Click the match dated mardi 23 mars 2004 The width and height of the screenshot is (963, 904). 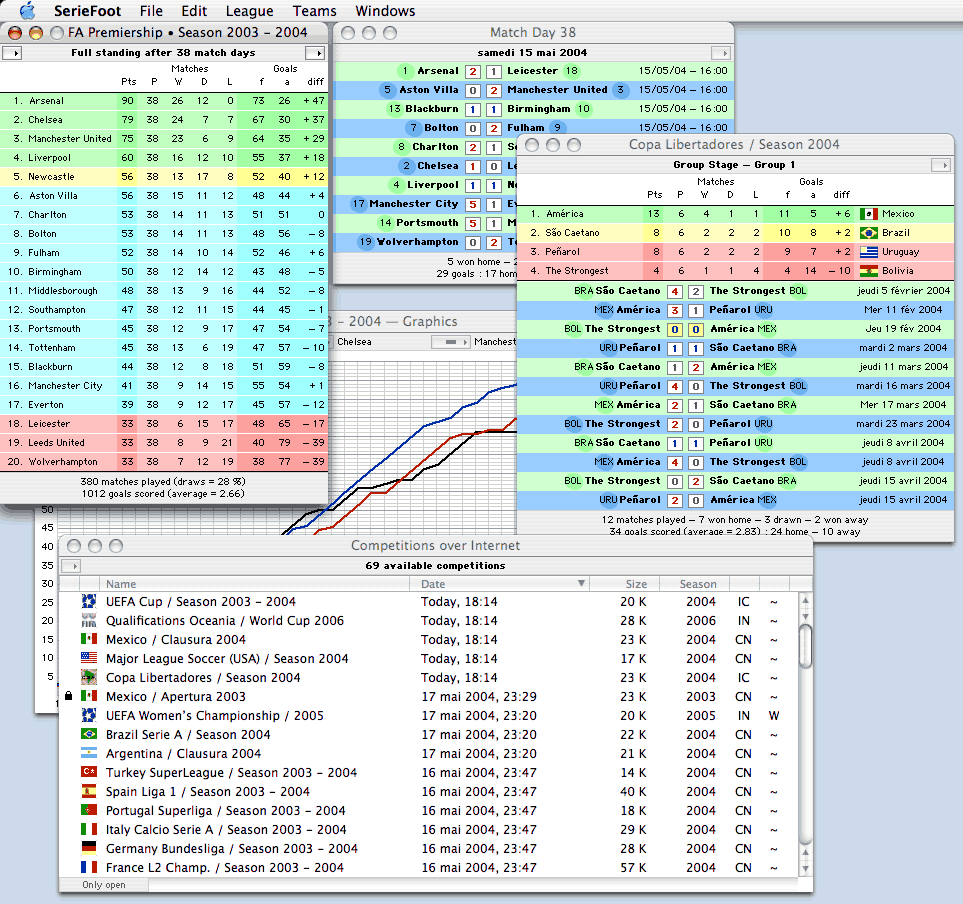tap(736, 424)
